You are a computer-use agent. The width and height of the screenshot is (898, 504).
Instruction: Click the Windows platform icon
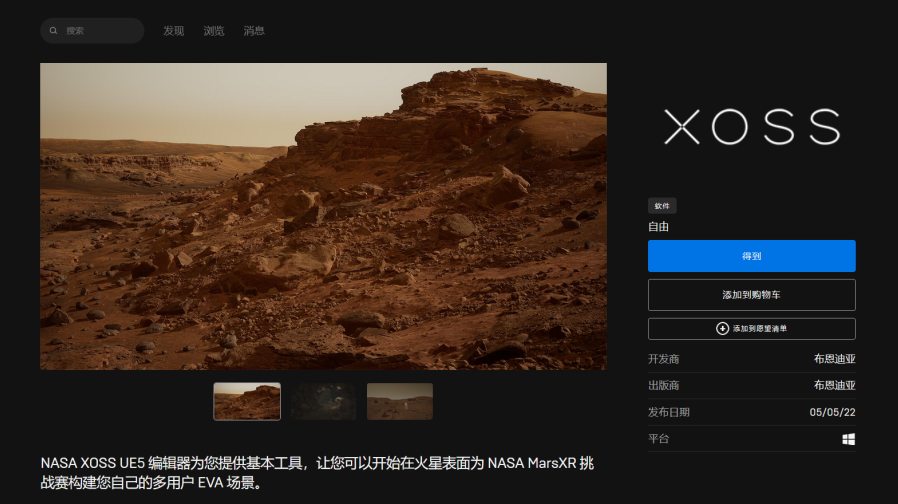point(849,439)
